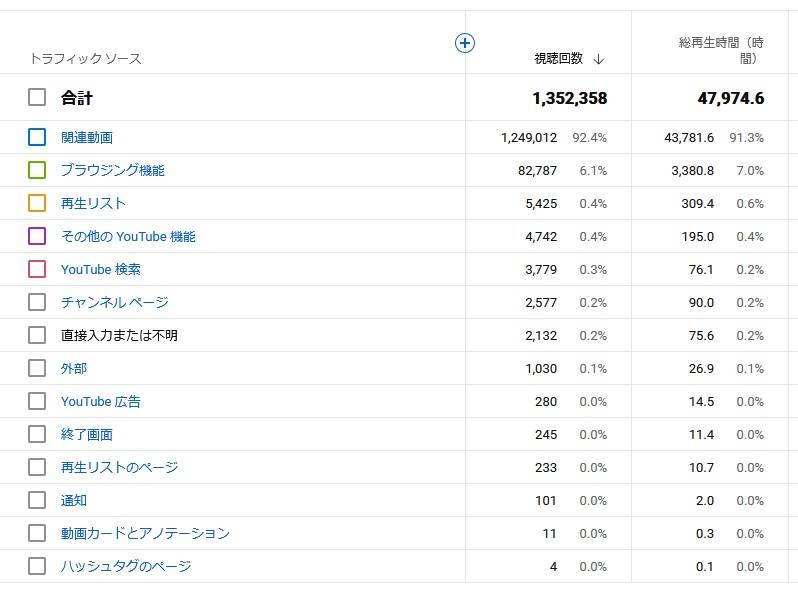This screenshot has height=591, width=798.
Task: Open the YouTube 検索 traffic source
Action: coord(101,269)
